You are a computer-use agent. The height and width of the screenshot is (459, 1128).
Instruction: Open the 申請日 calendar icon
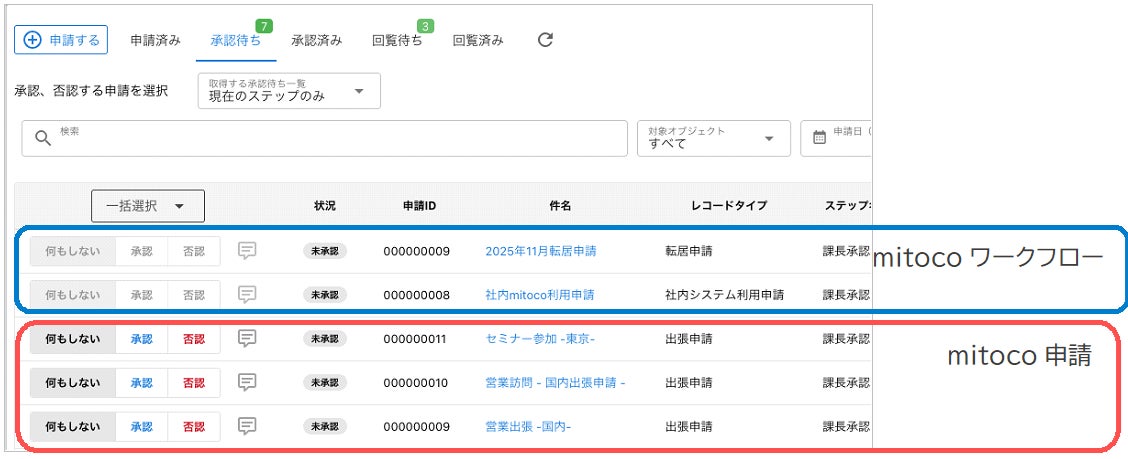pos(819,137)
